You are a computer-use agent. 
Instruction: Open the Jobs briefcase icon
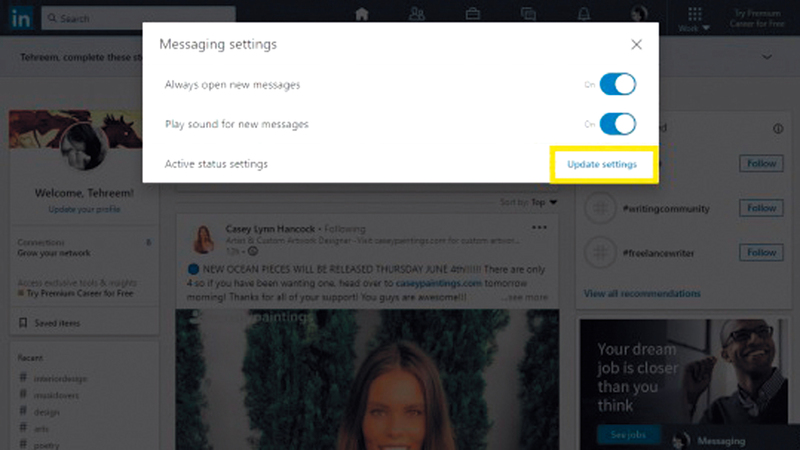point(473,14)
